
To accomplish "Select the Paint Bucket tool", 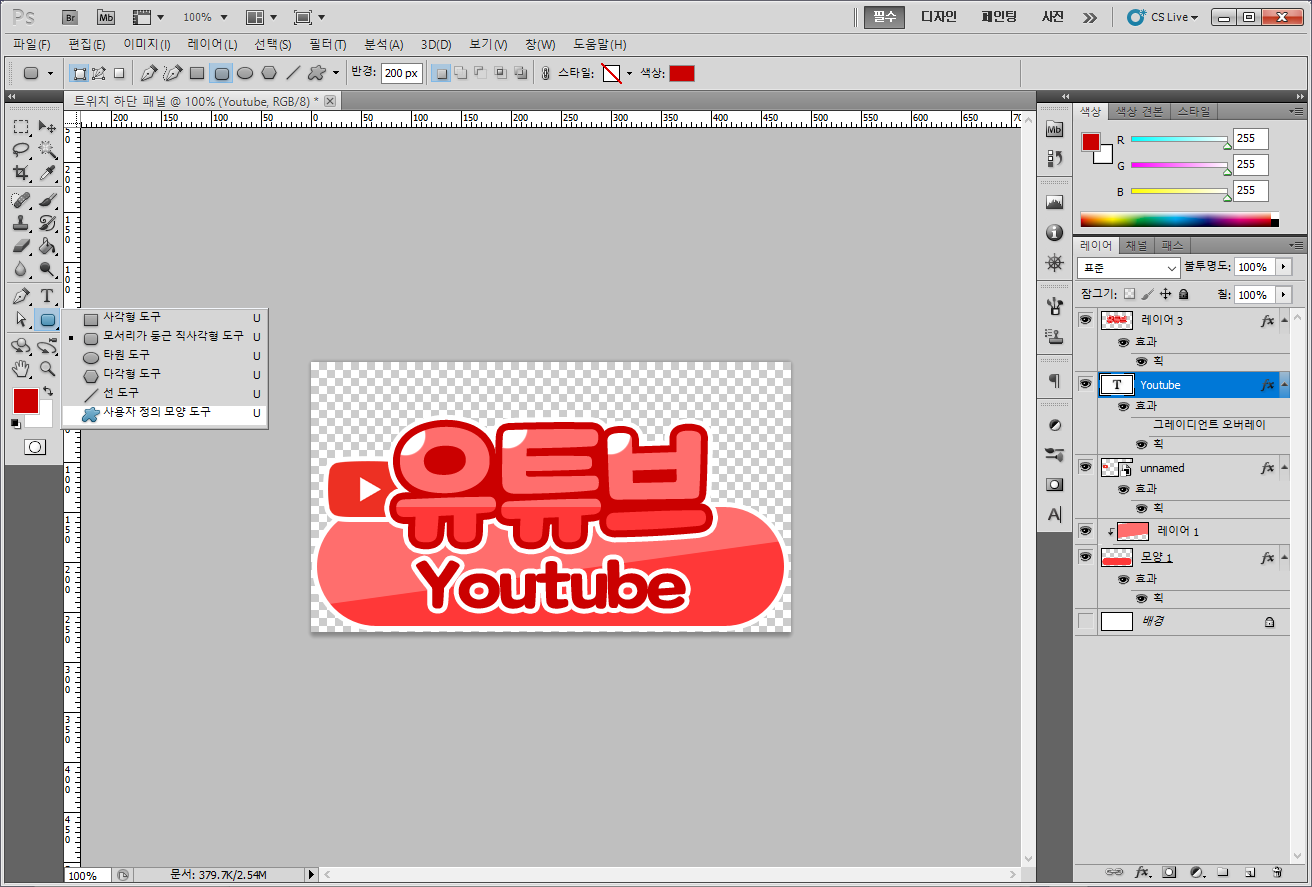I will (x=47, y=246).
